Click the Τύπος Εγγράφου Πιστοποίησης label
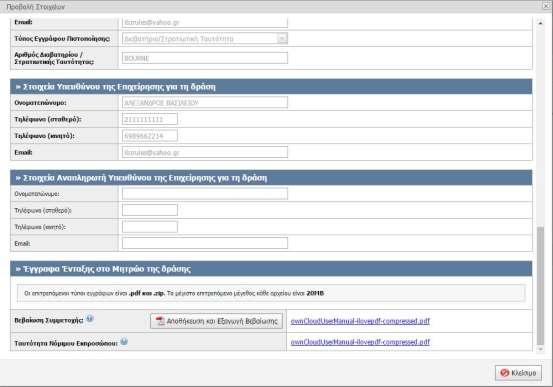The height and width of the screenshot is (387, 553). tap(62, 38)
